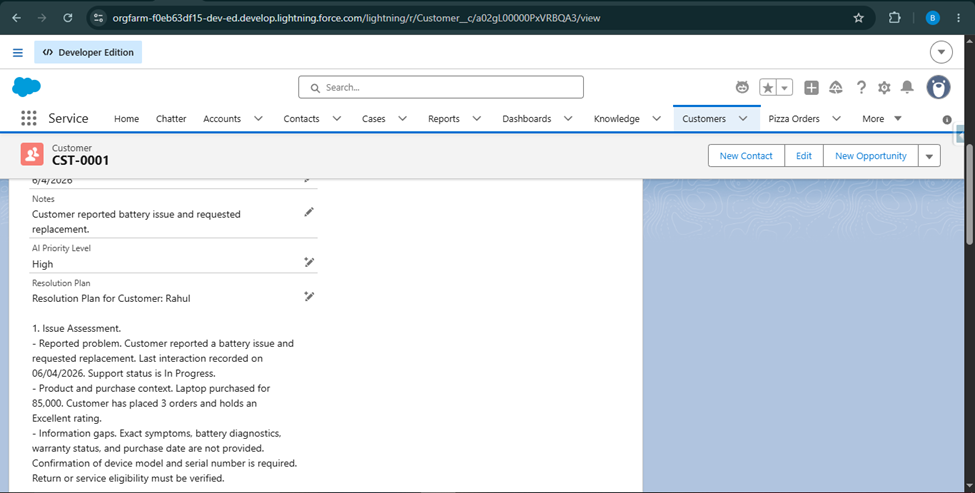Image resolution: width=975 pixels, height=493 pixels.
Task: Click the Edit record button
Action: (x=804, y=156)
